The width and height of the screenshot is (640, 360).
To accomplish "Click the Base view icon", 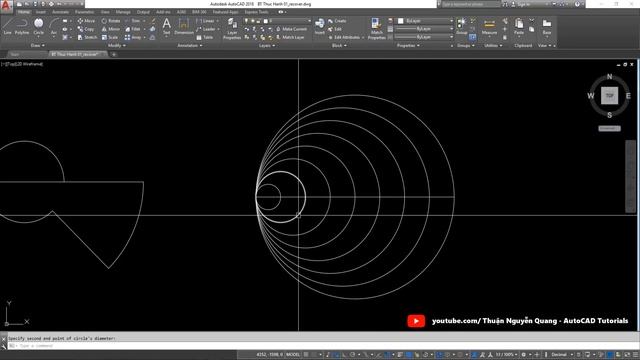I will pos(547,27).
